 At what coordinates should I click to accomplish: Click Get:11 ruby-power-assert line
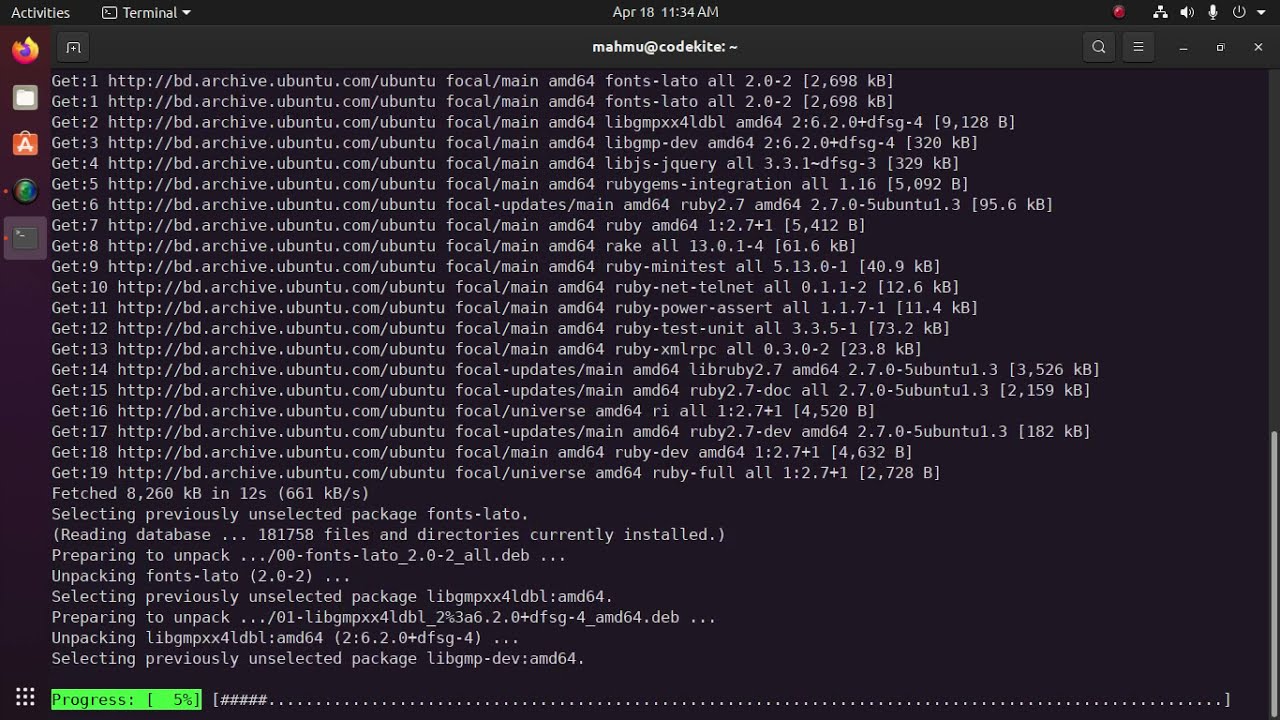coord(515,308)
